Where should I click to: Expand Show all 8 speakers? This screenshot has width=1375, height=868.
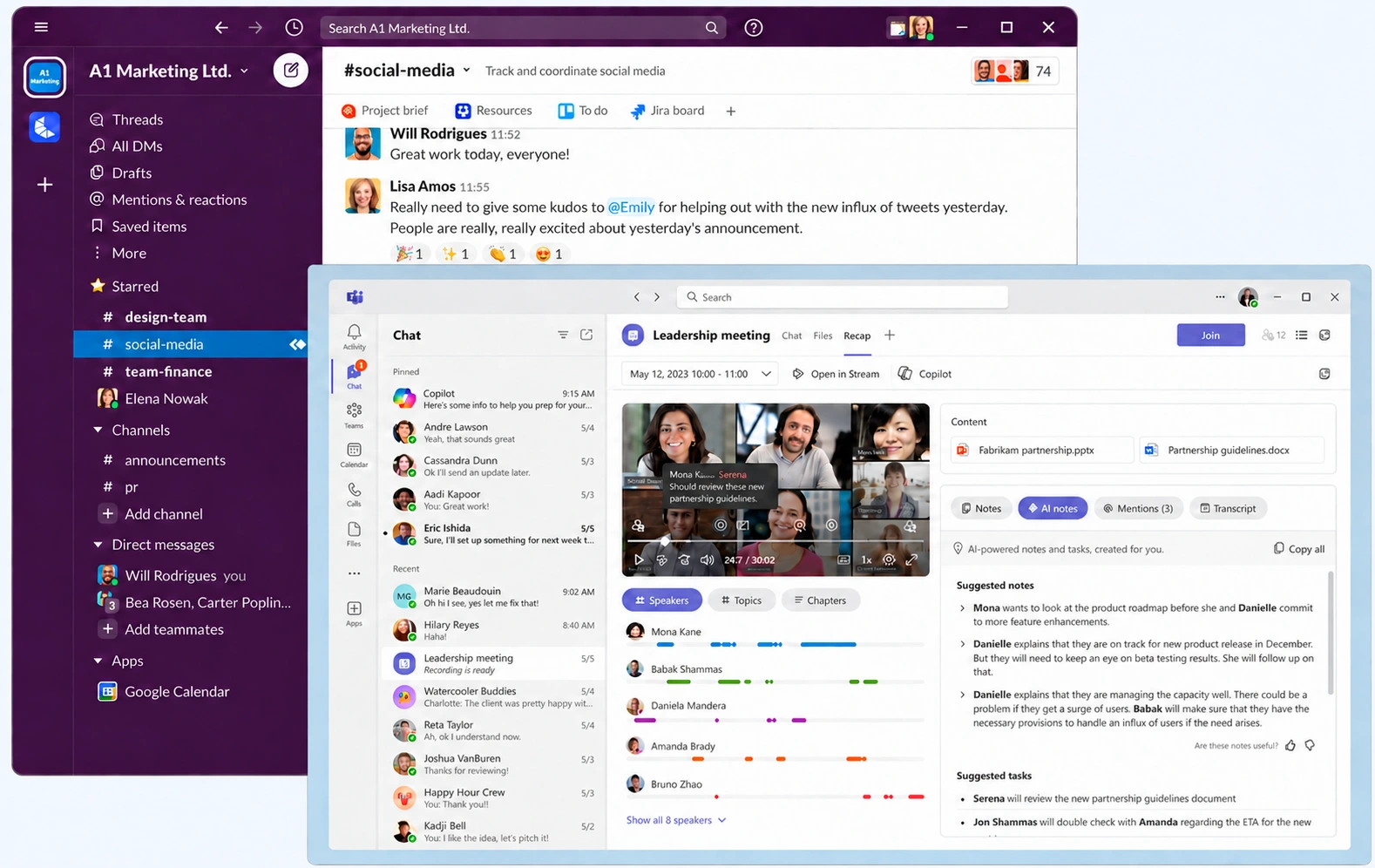click(676, 820)
